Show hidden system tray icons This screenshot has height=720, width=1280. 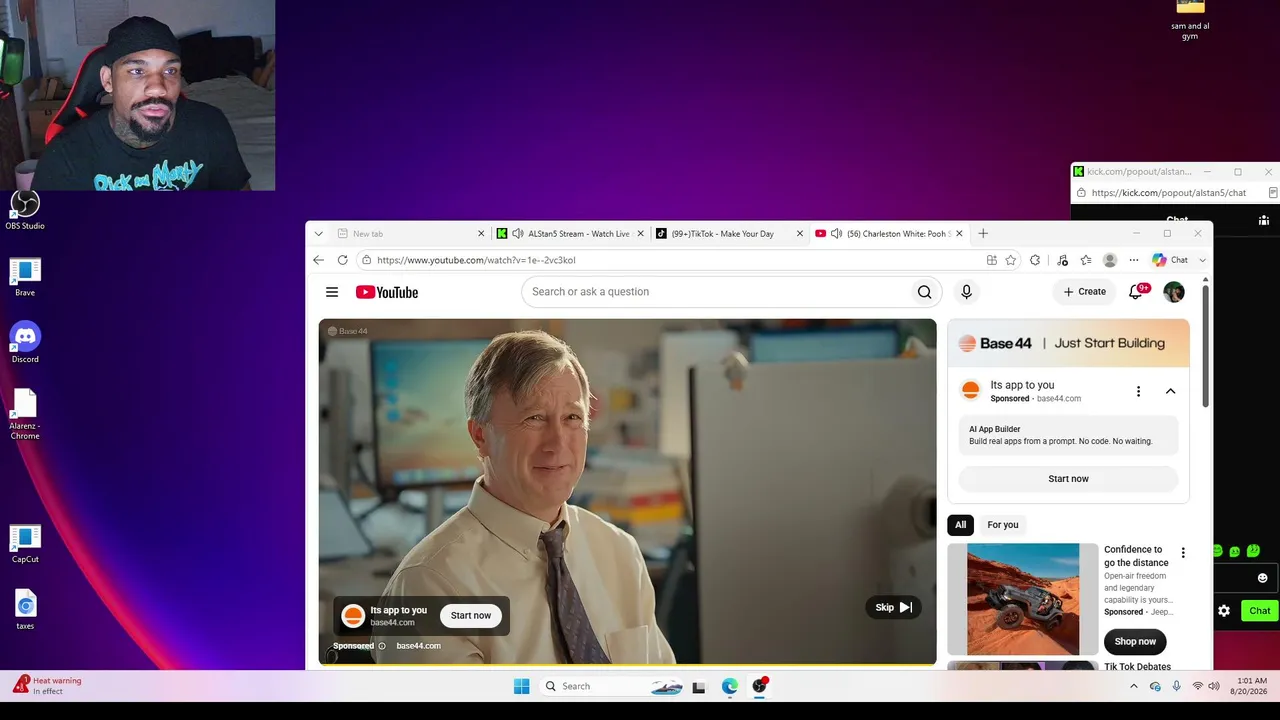[x=1133, y=686]
